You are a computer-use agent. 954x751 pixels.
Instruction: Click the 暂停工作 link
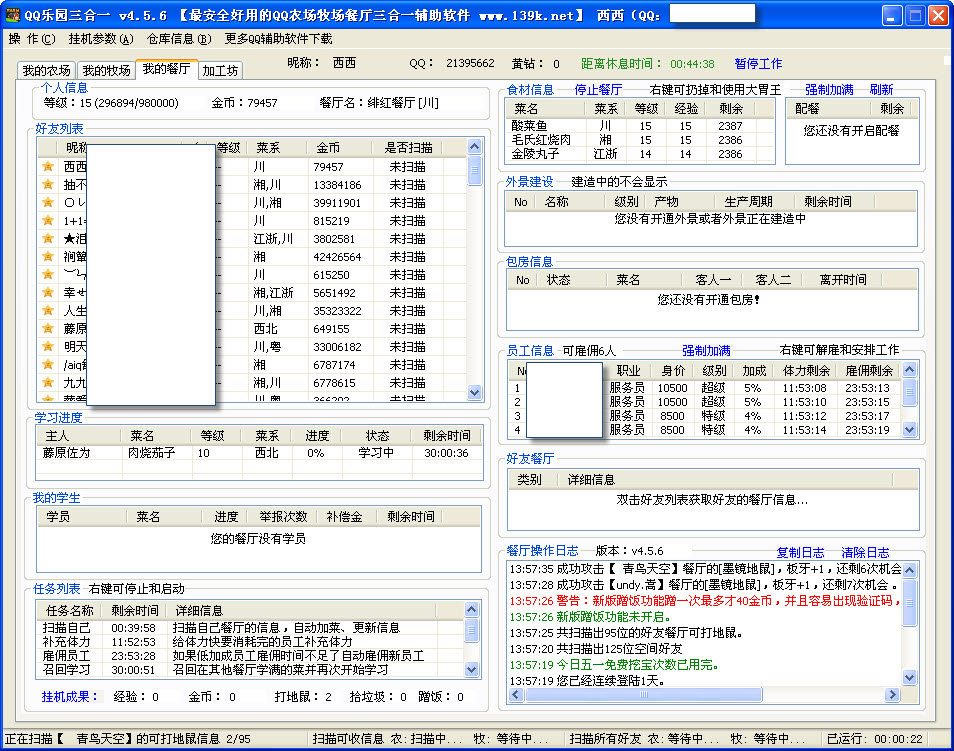pyautogui.click(x=758, y=64)
